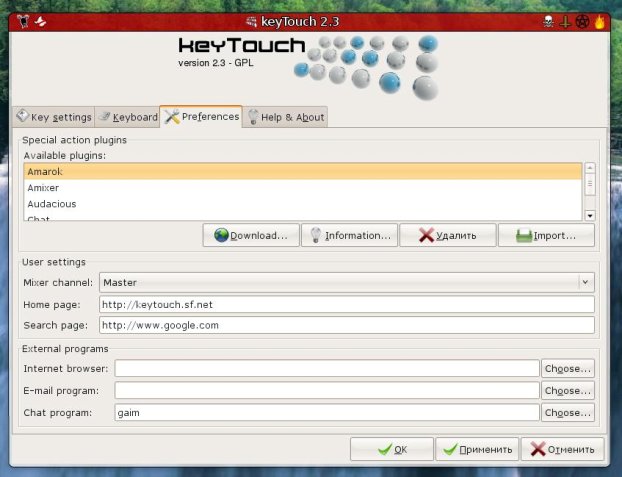The width and height of the screenshot is (622, 477).
Task: Switch to the Keyboard tab
Action: 127,117
